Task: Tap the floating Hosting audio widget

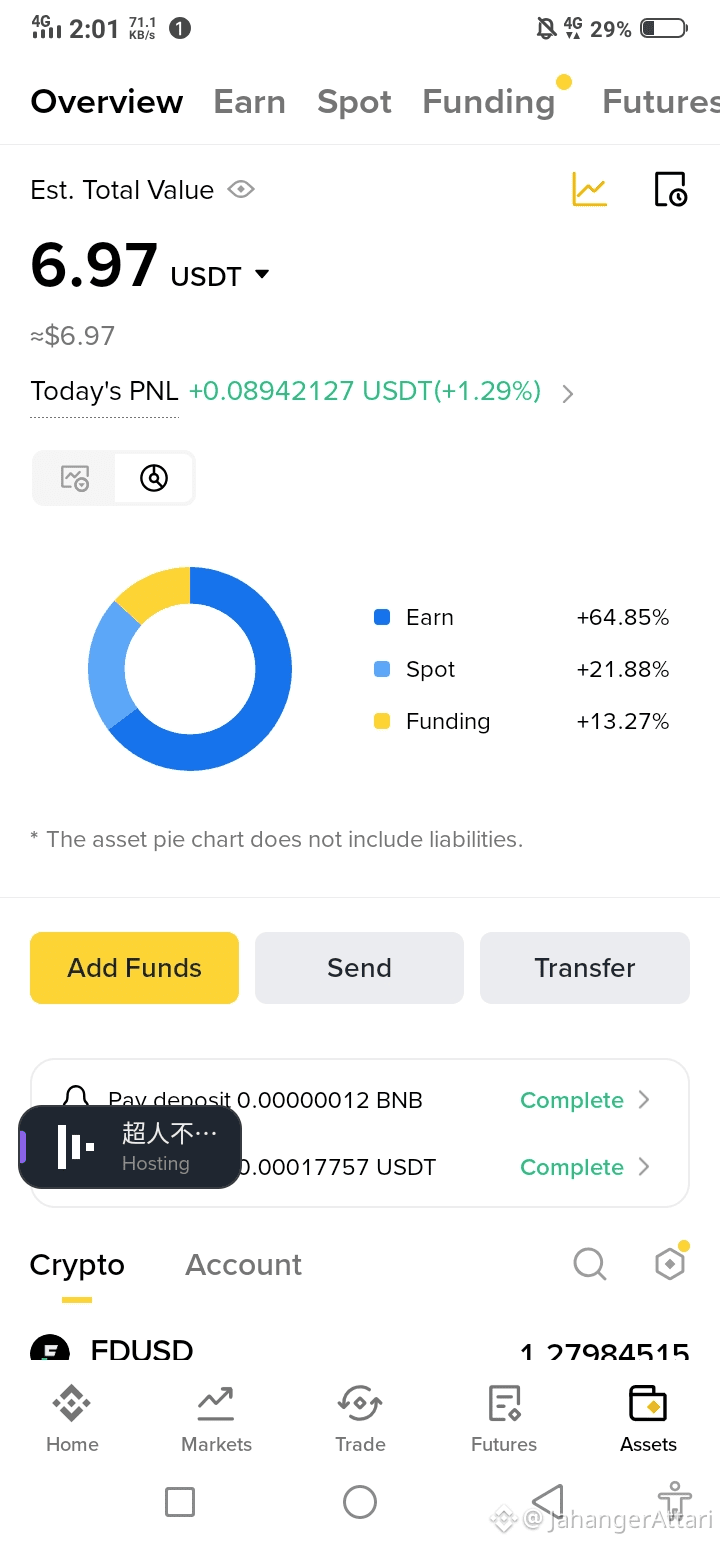Action: point(130,1147)
